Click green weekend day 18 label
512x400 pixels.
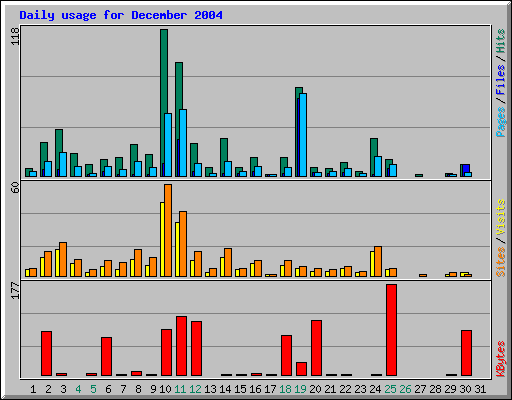pos(285,389)
